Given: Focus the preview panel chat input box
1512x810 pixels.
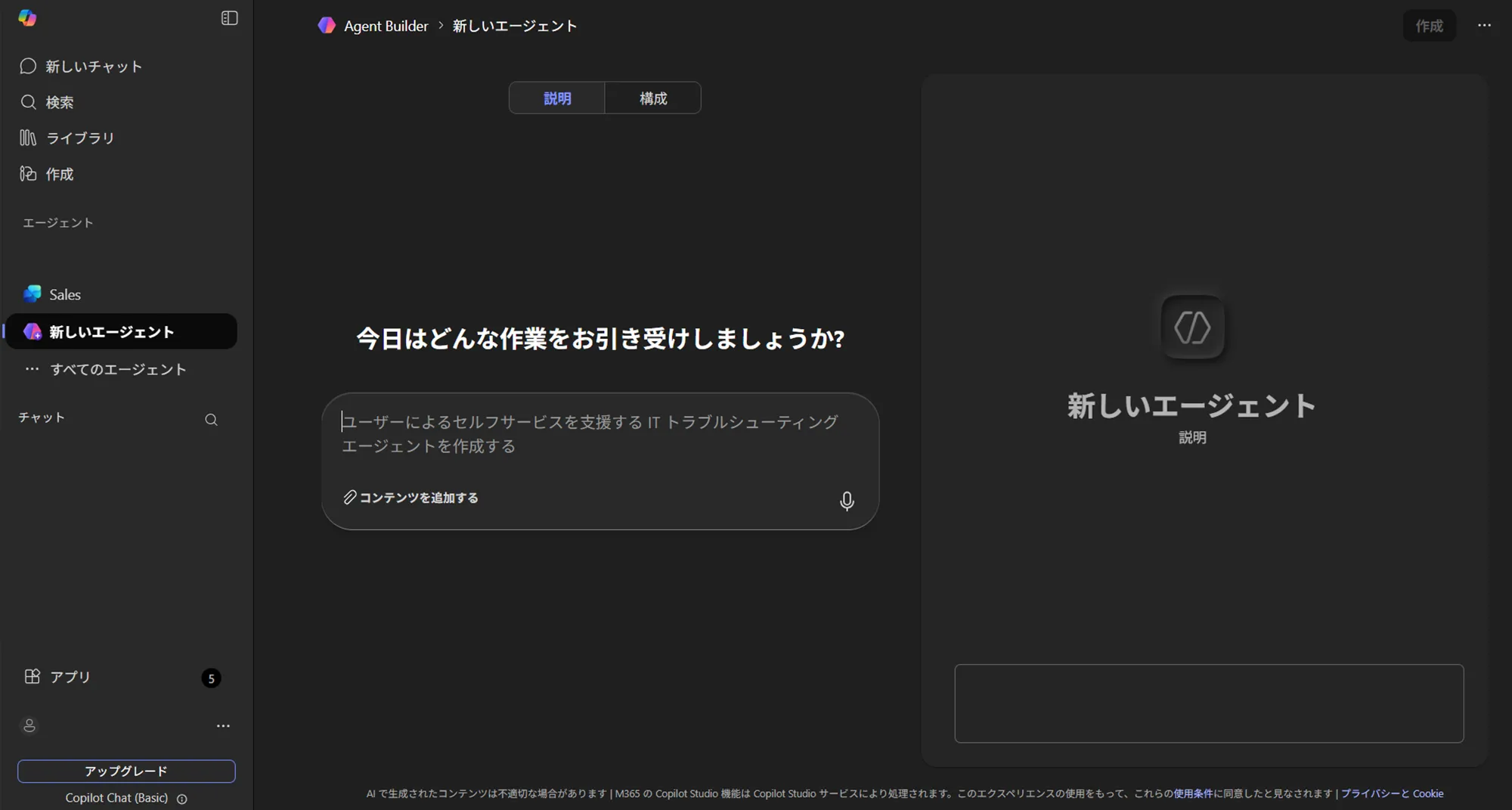Looking at the screenshot, I should (x=1209, y=703).
